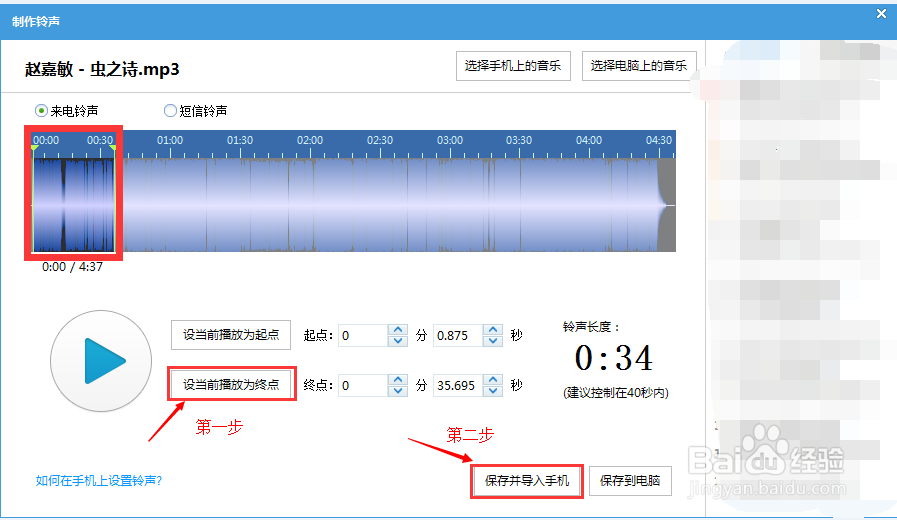Click 选择电脑上的音乐 button
This screenshot has width=897, height=520.
[x=639, y=66]
